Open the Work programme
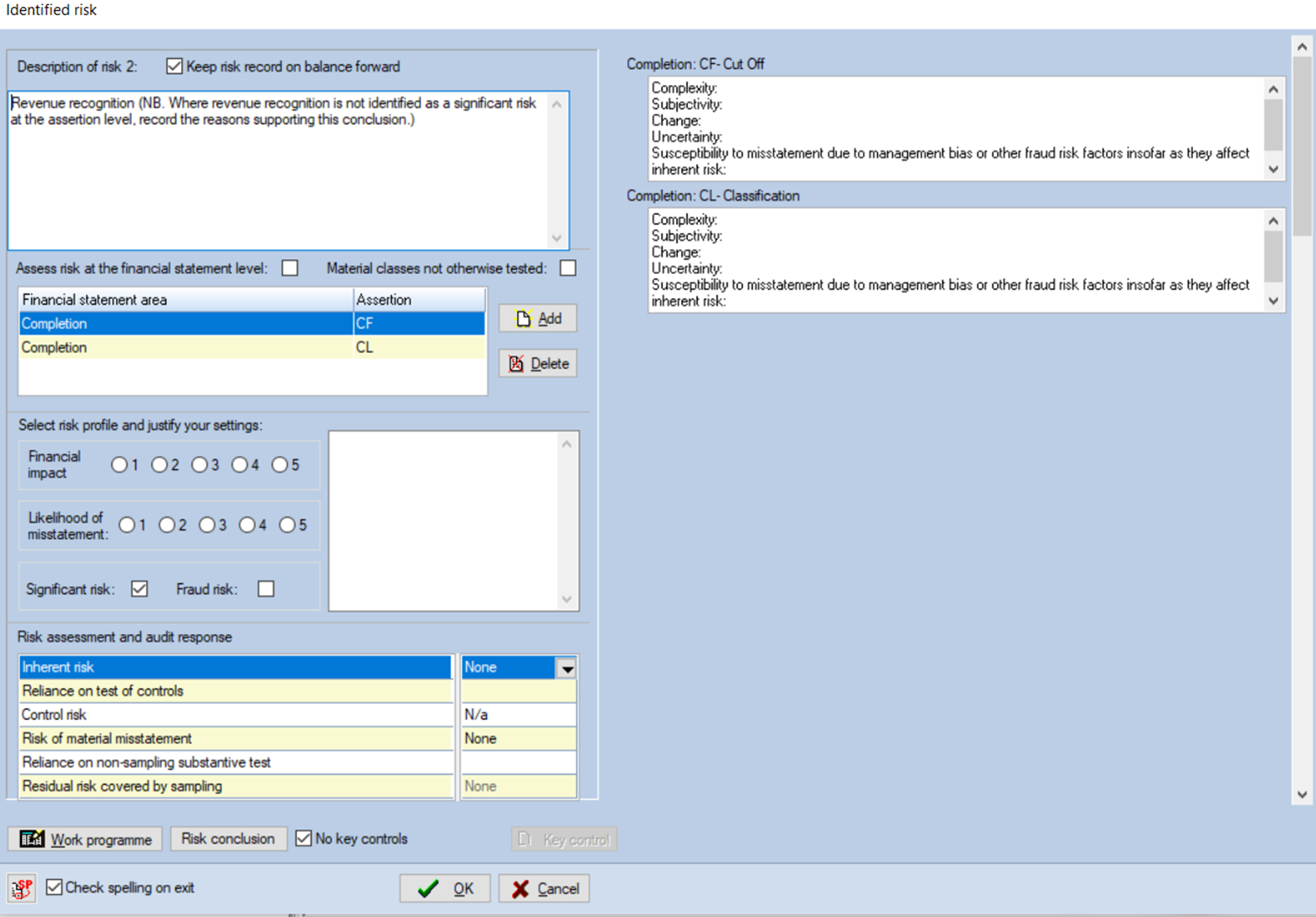This screenshot has width=1316, height=917. click(x=86, y=840)
